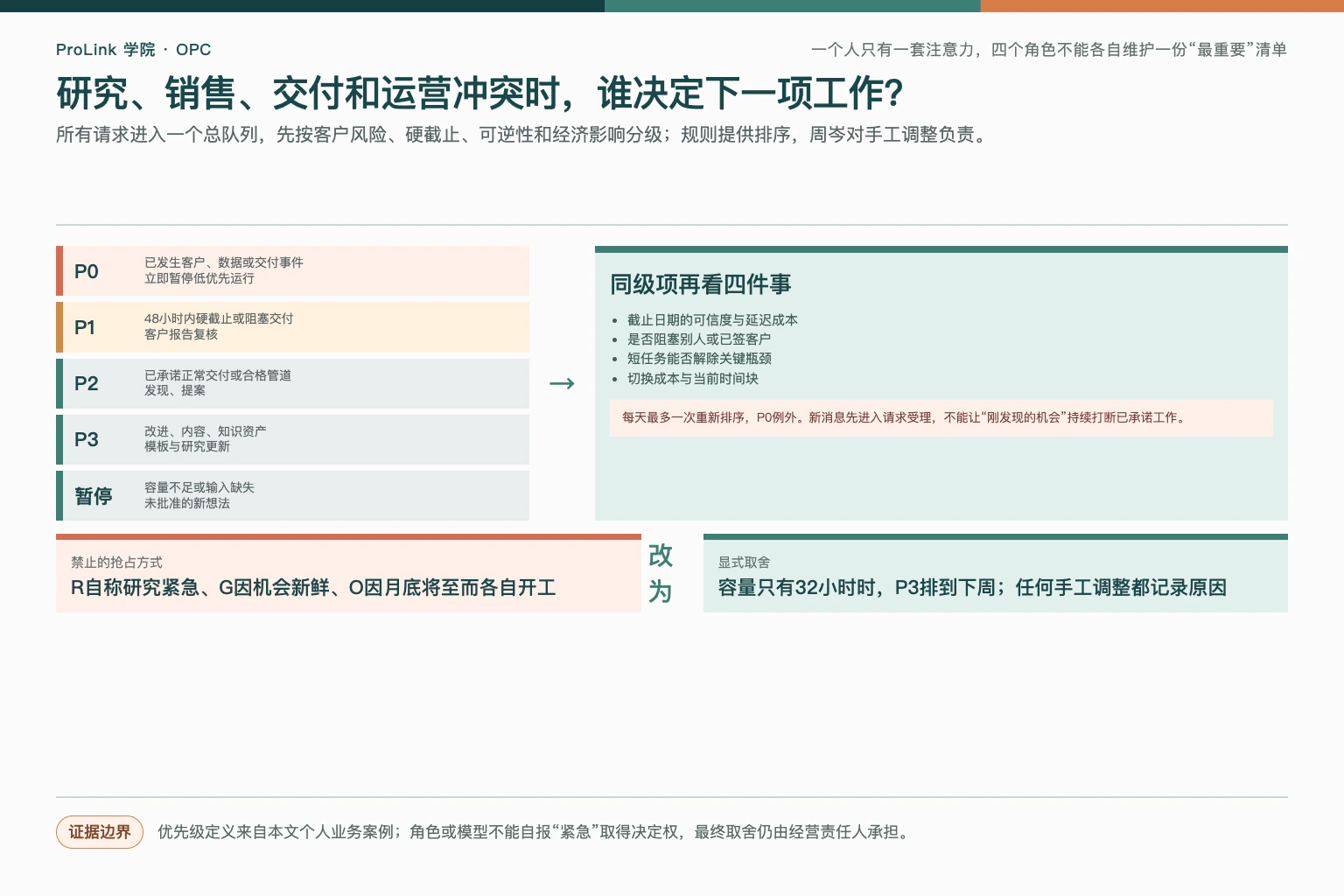Viewport: 1344px width, 896px height.
Task: Select the P0 priority label
Action: (x=87, y=271)
